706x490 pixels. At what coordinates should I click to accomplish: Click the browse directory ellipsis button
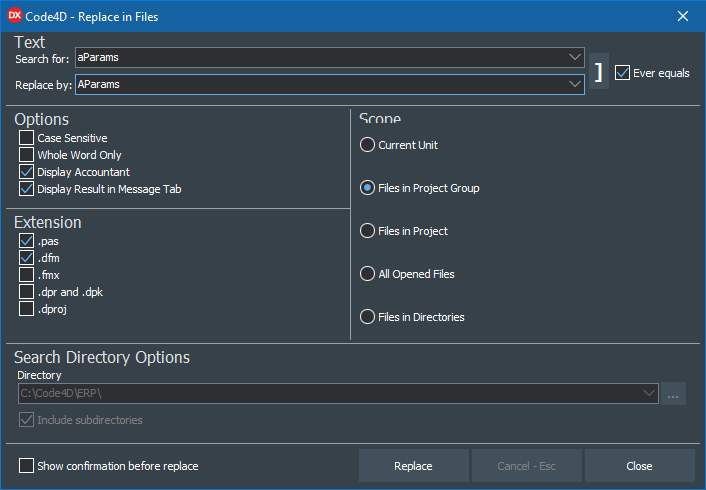point(674,394)
